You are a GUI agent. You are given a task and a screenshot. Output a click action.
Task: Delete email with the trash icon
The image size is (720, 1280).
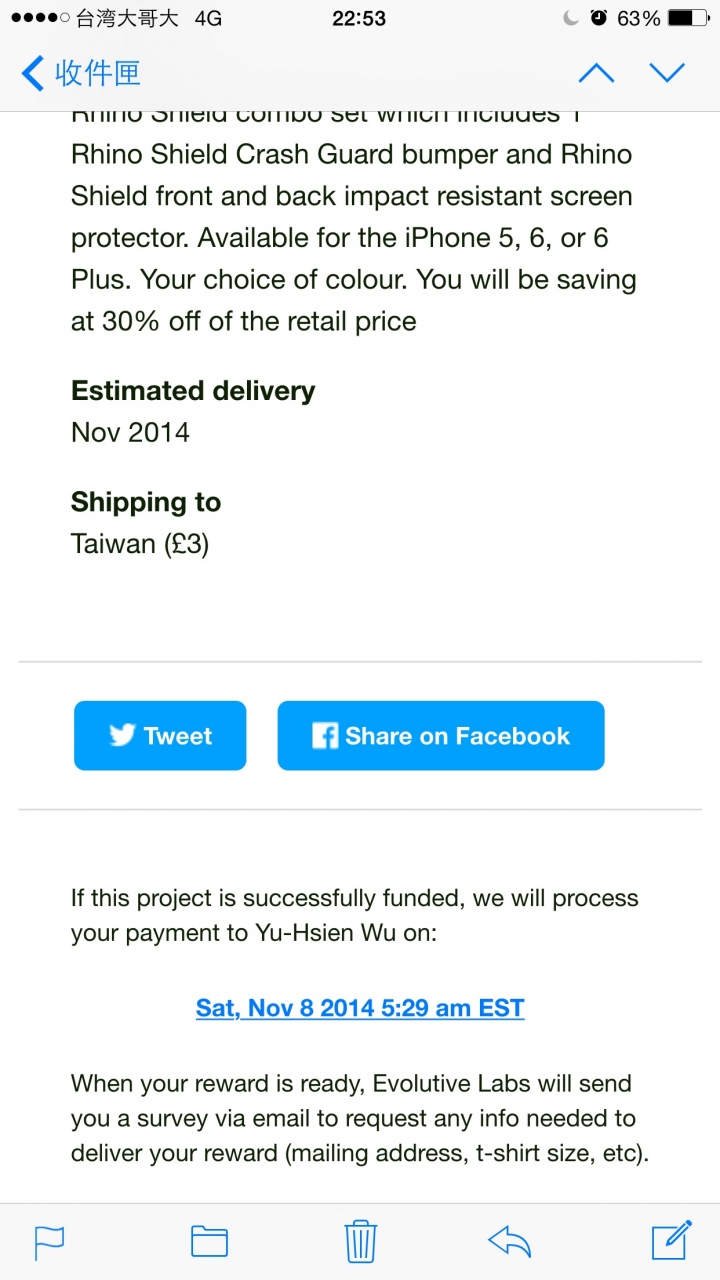pos(360,1240)
